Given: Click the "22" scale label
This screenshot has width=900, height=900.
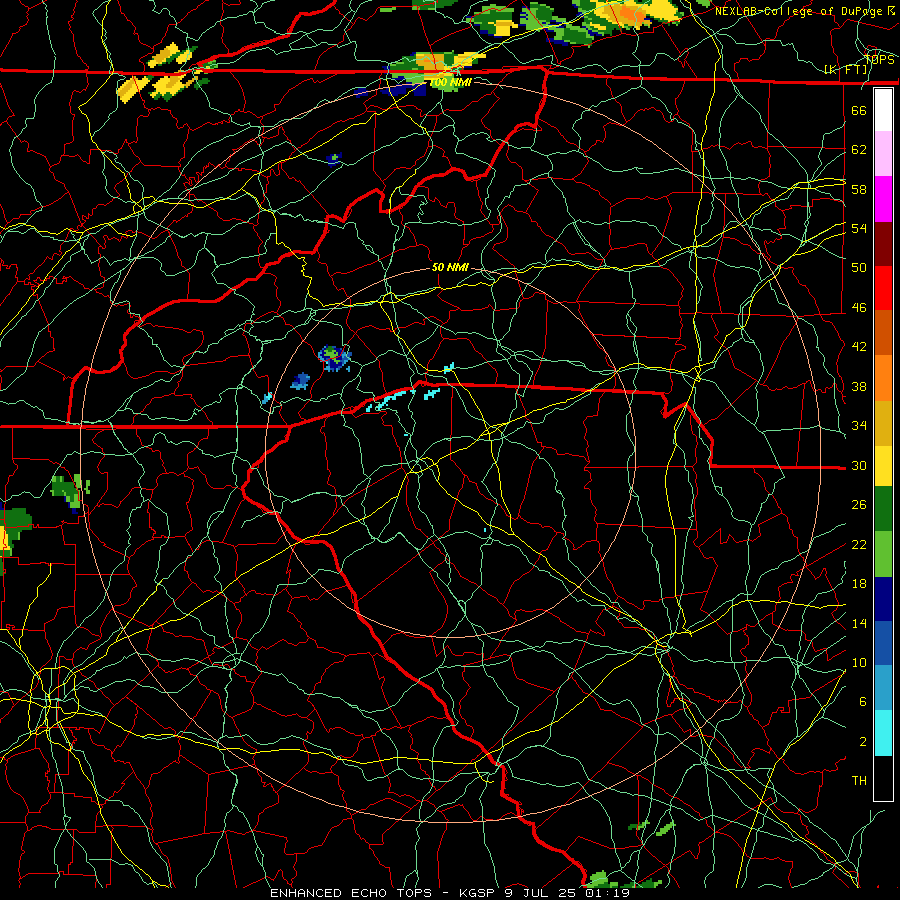Looking at the screenshot, I should (859, 544).
